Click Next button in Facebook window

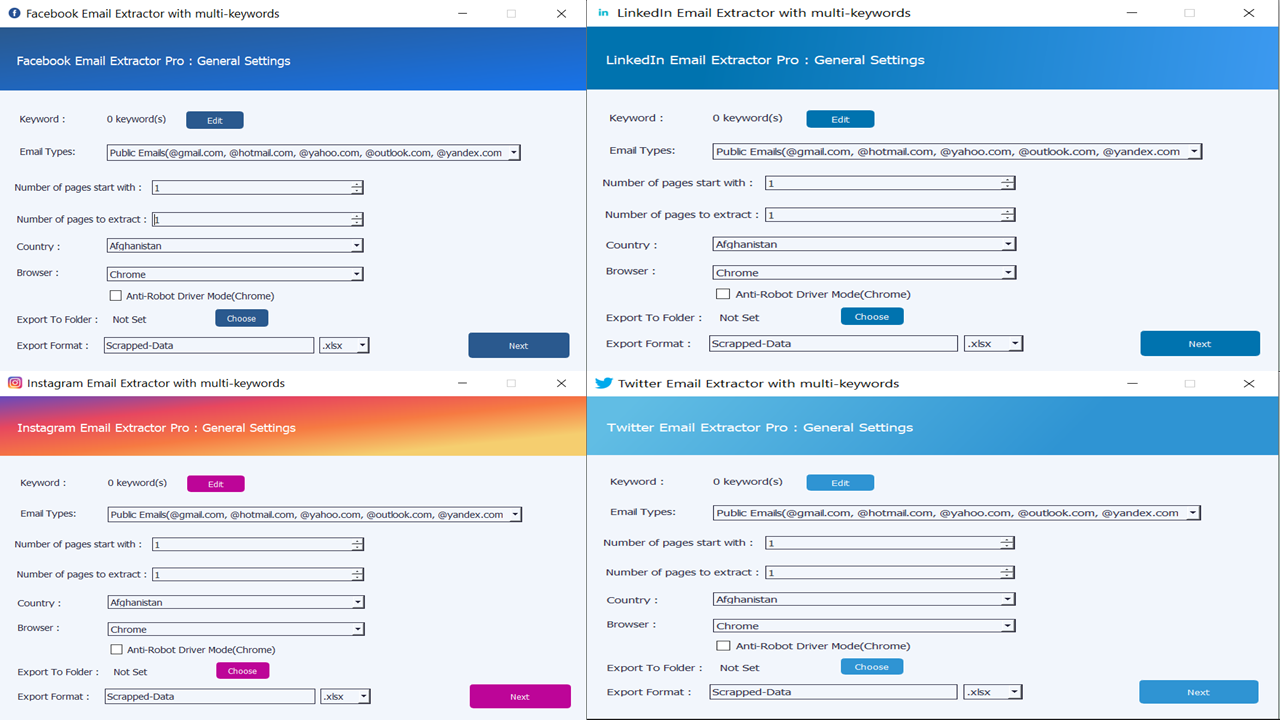519,345
